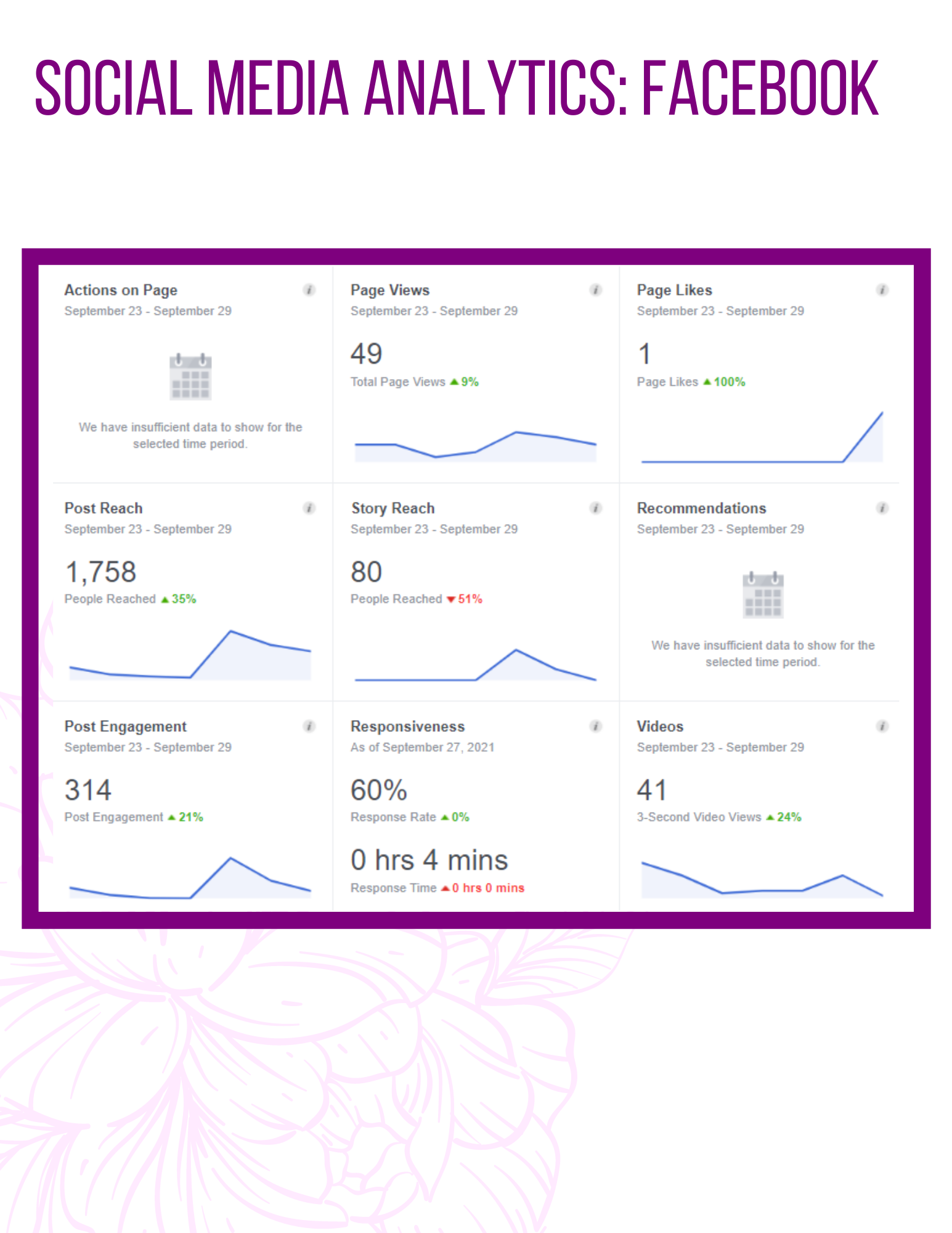Click the date range under Videos
952x1233 pixels.
tap(720, 747)
